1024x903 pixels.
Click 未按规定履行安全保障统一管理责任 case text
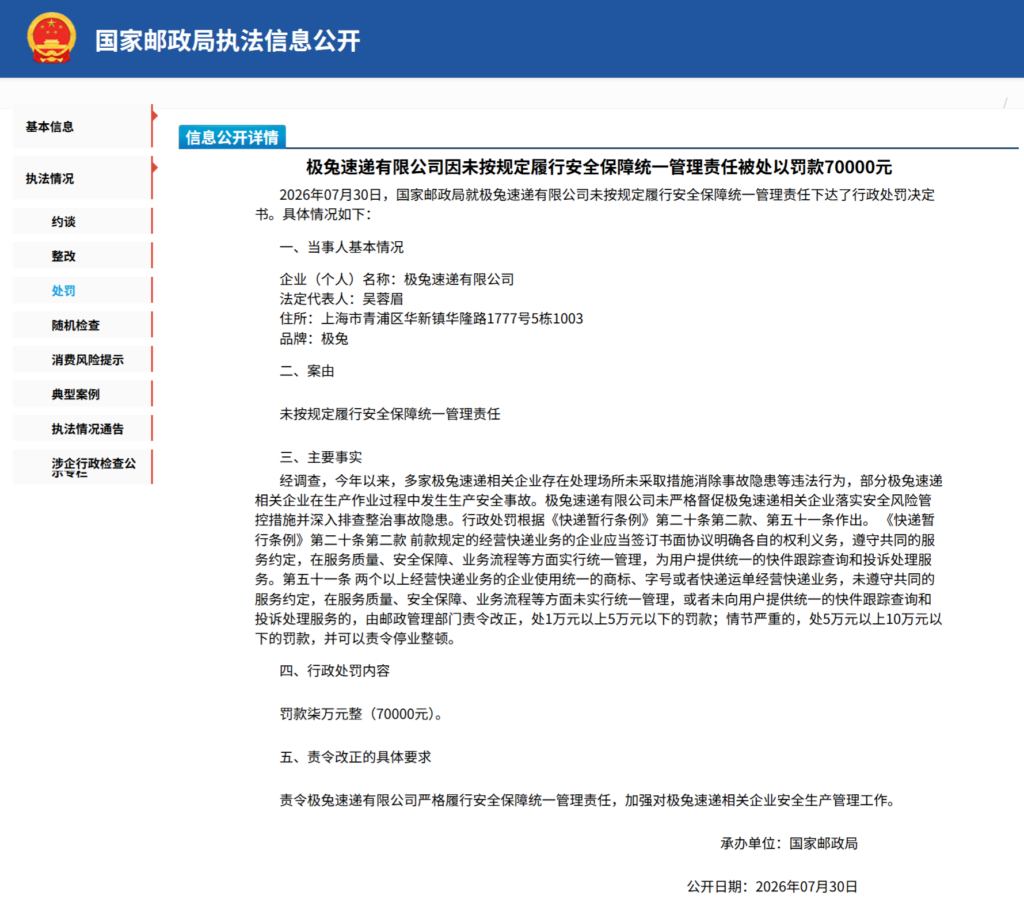click(390, 414)
